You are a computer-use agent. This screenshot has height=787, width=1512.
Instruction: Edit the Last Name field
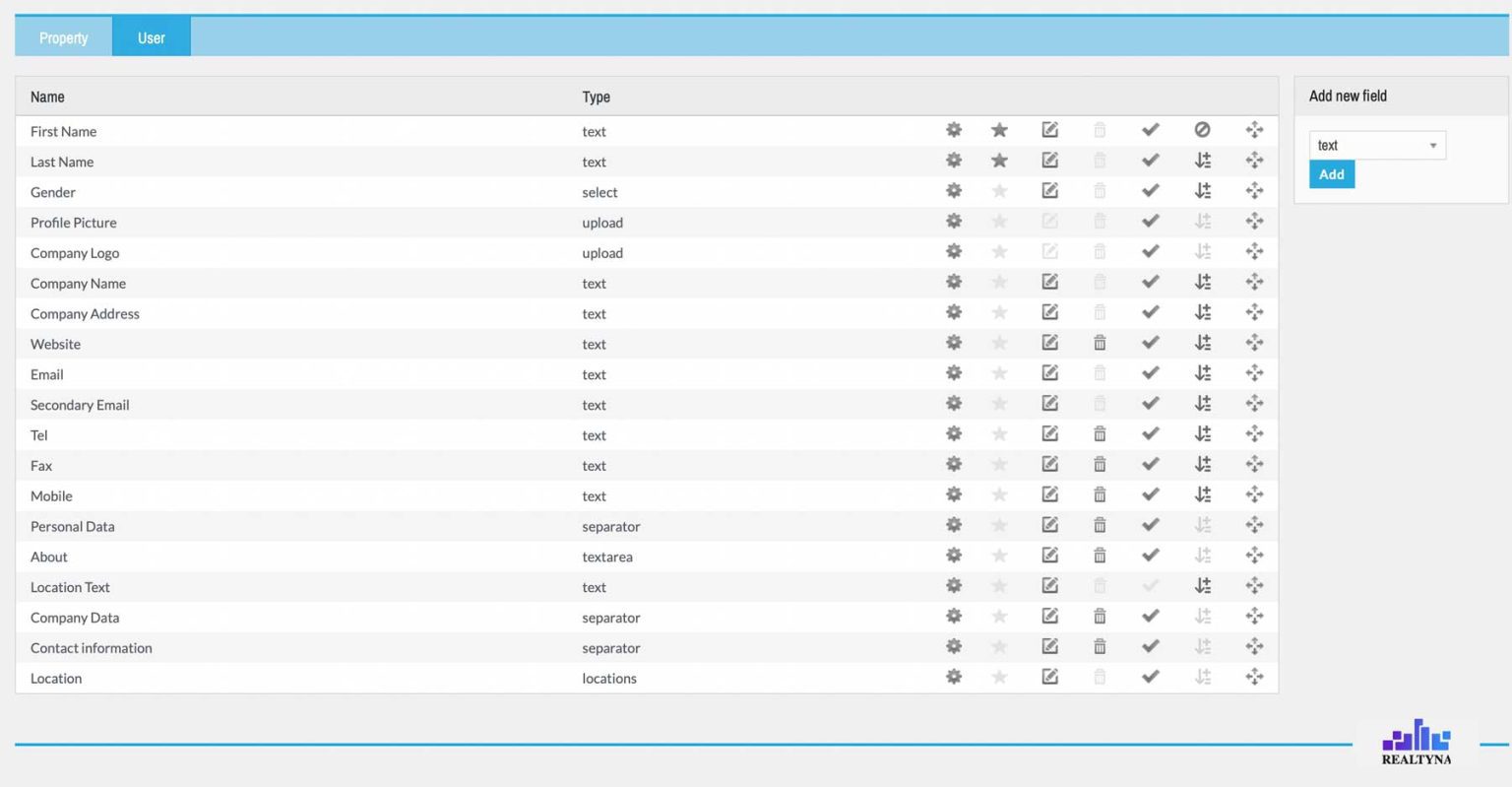tap(1050, 161)
